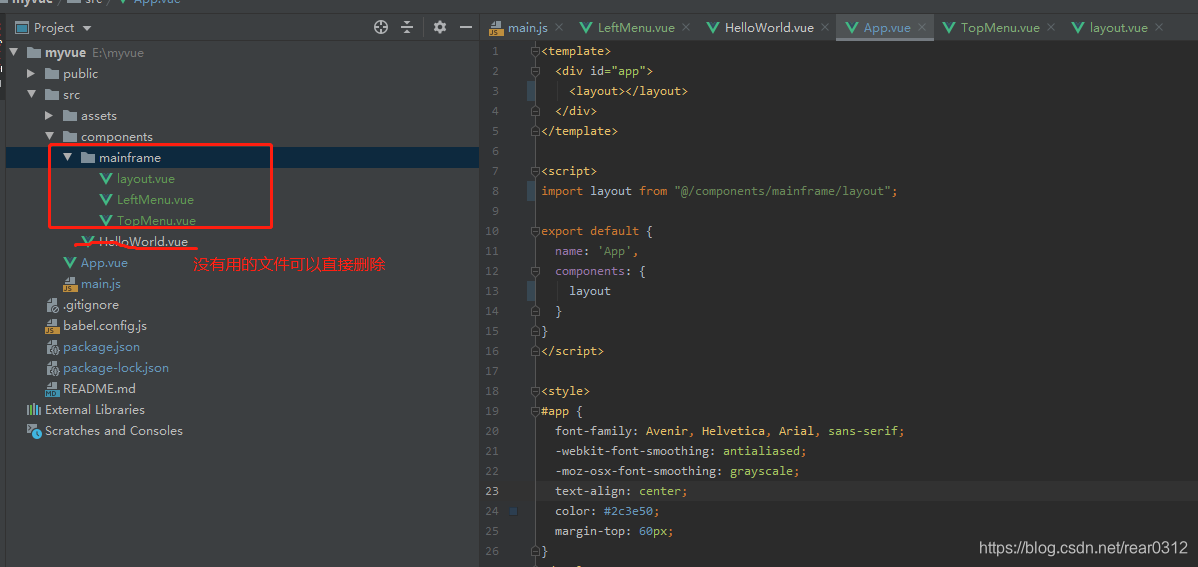The image size is (1198, 567).
Task: Select package-lock.json file
Action: point(116,368)
